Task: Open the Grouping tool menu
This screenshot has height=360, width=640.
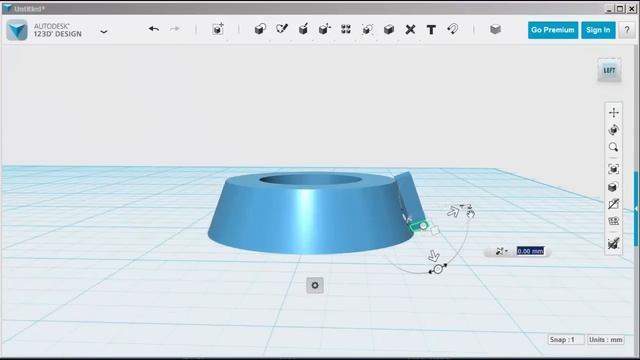Action: coord(367,29)
